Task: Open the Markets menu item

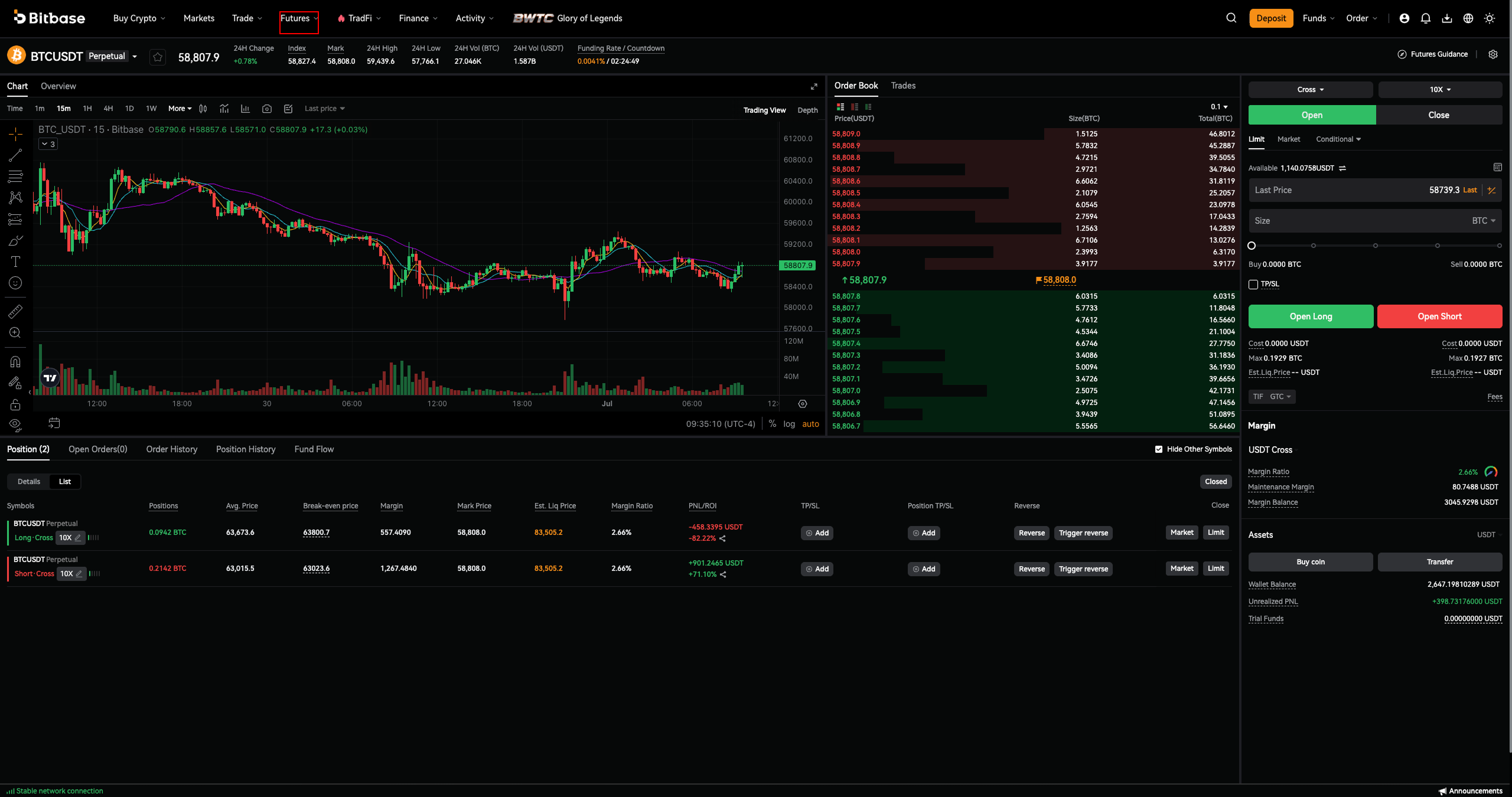Action: point(199,18)
